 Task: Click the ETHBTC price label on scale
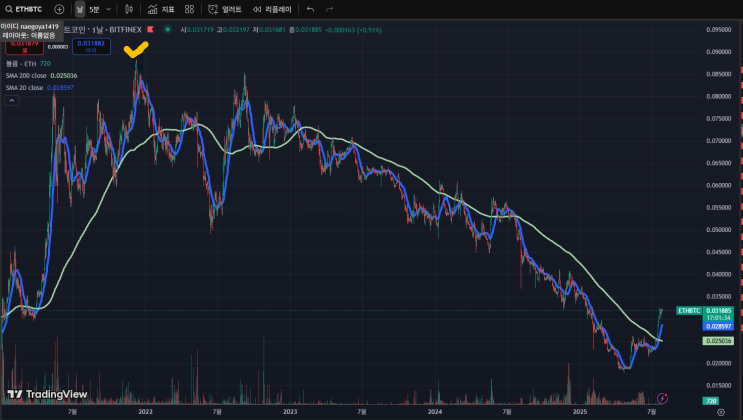pyautogui.click(x=689, y=310)
